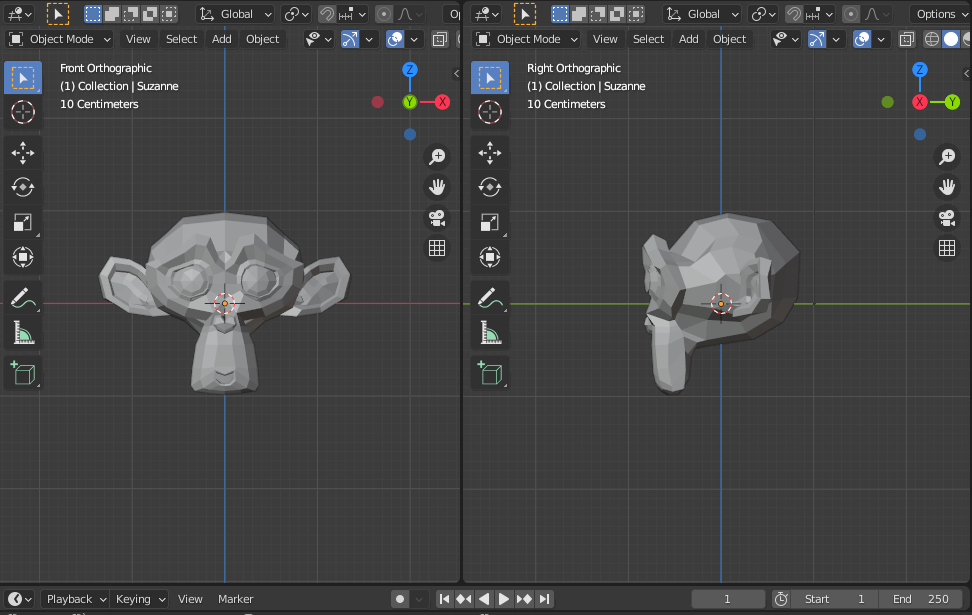Open View menu in timeline
Screen dimensions: 972x615
190,599
